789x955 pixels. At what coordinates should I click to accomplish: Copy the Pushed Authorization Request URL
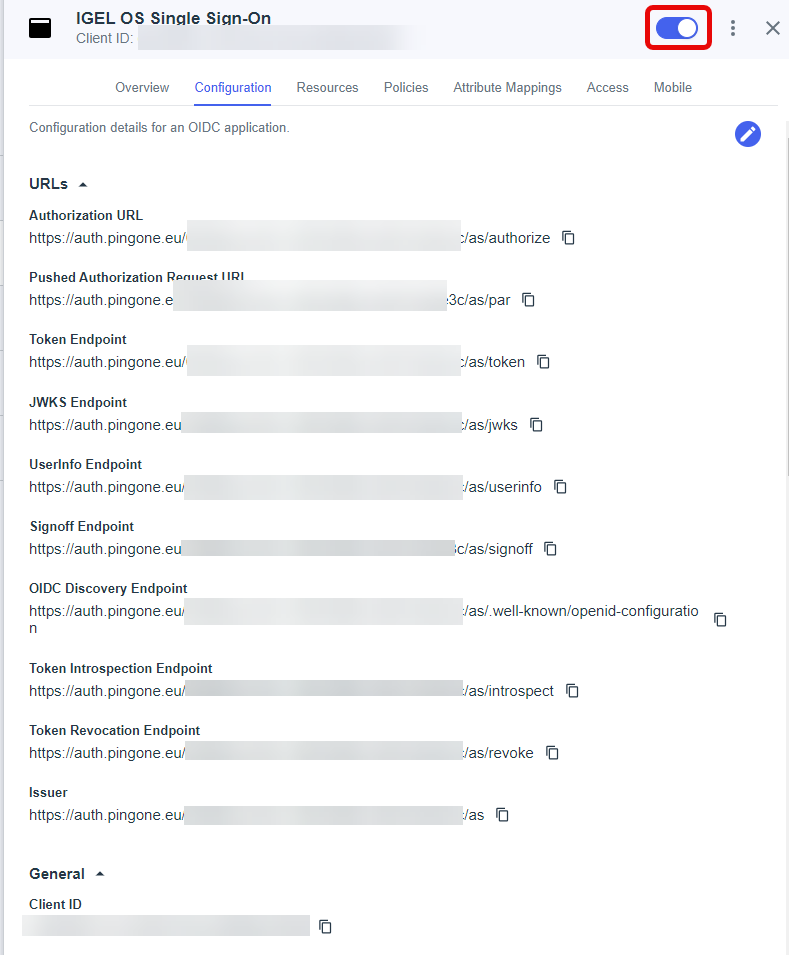coord(529,300)
